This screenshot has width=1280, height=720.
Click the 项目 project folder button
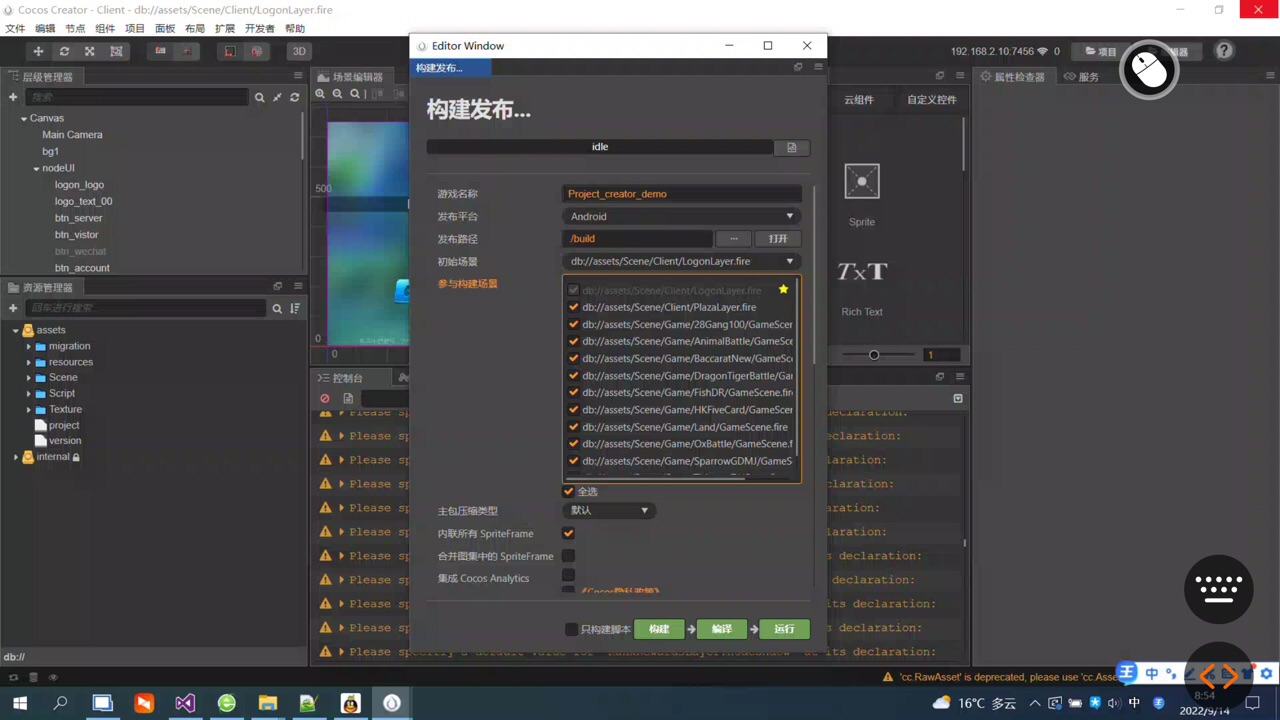pyautogui.click(x=1101, y=51)
